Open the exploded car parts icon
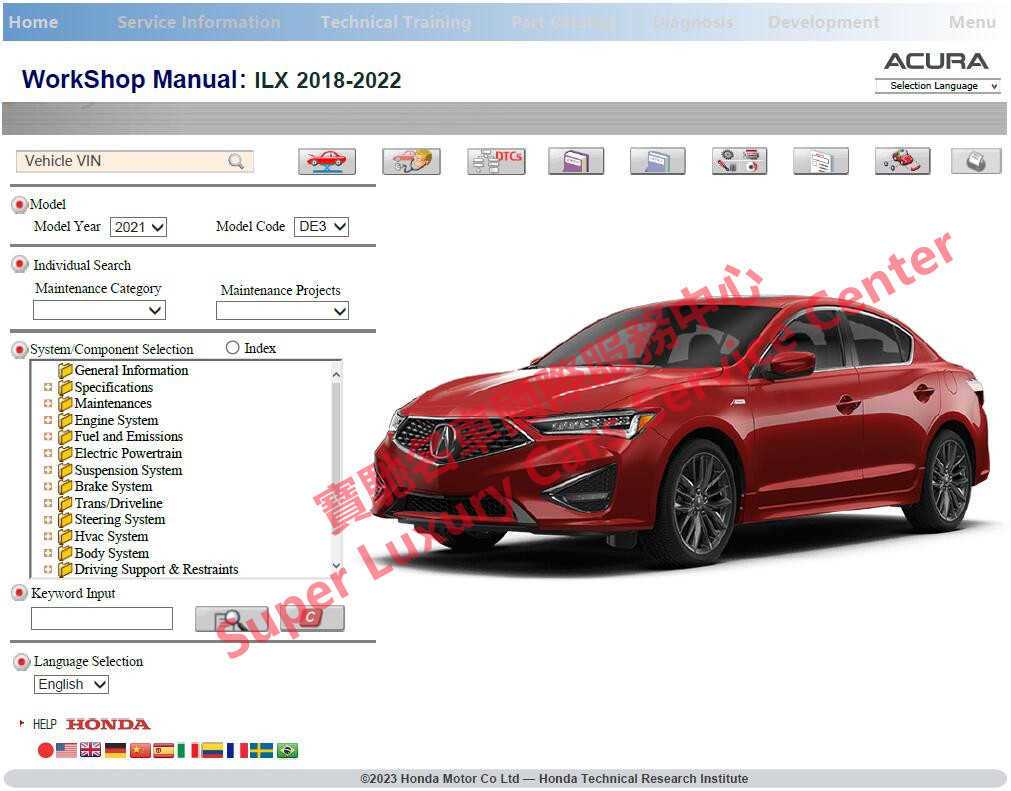This screenshot has height=791, width=1011. tap(903, 161)
